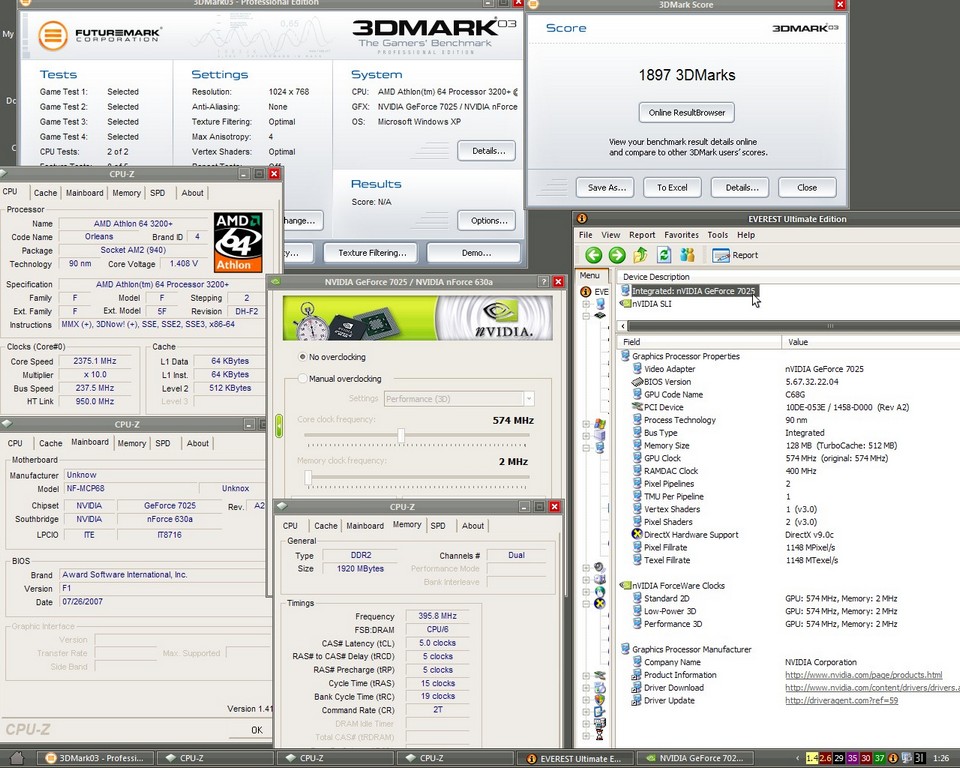Open About tab in CPU-Z mainboard window
The width and height of the screenshot is (960, 768).
198,443
